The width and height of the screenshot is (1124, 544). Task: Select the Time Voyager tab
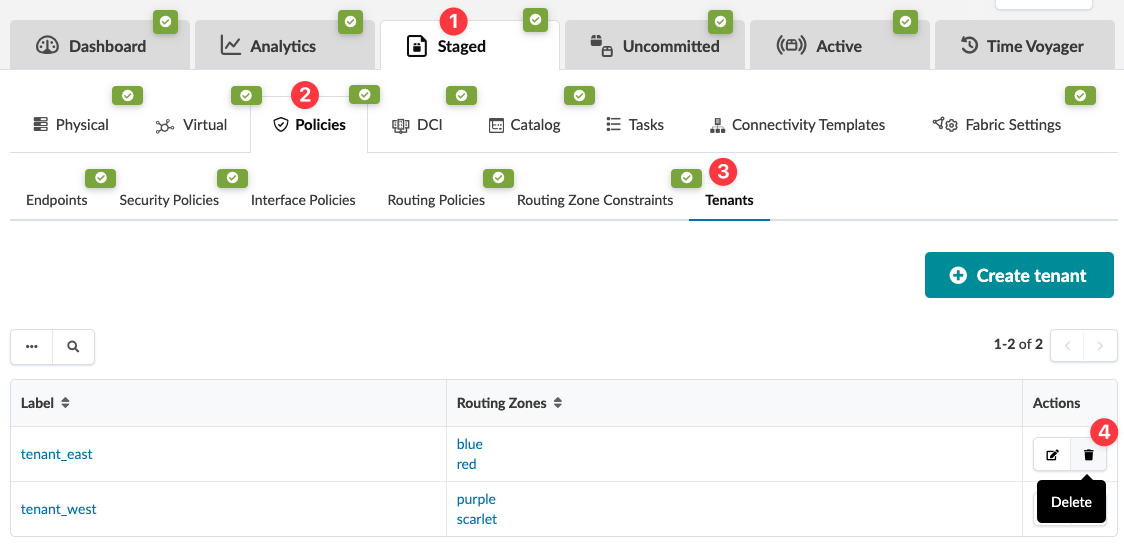pos(1022,46)
